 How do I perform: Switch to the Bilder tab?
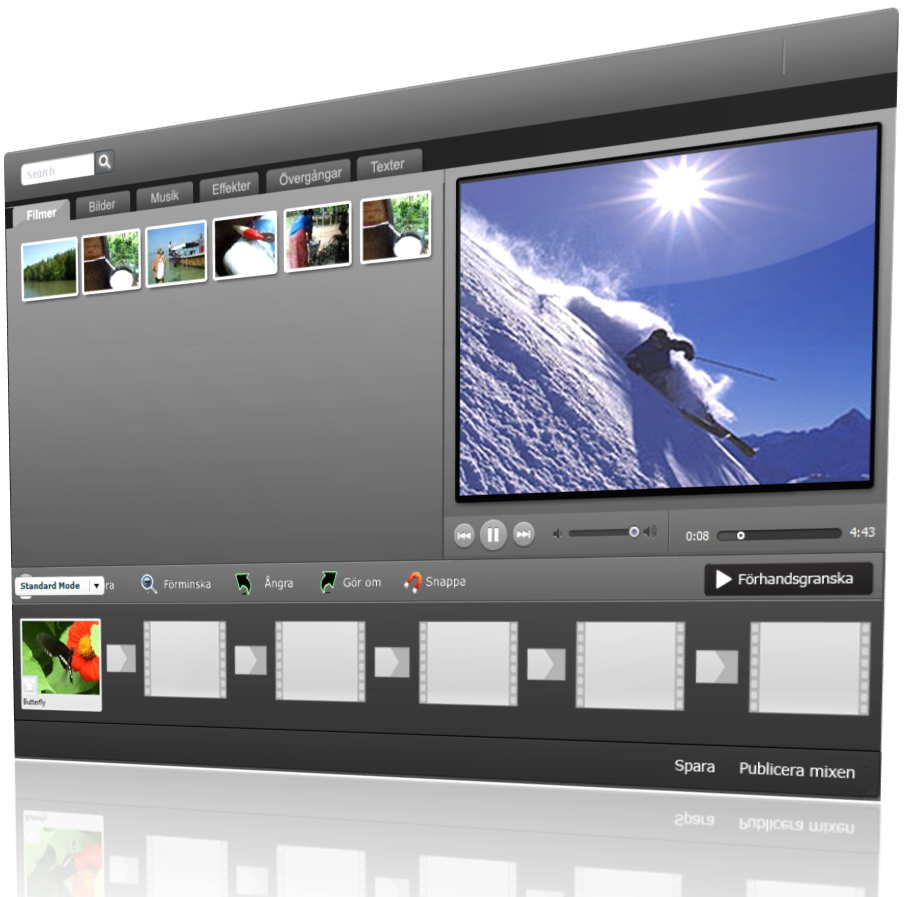(x=102, y=205)
